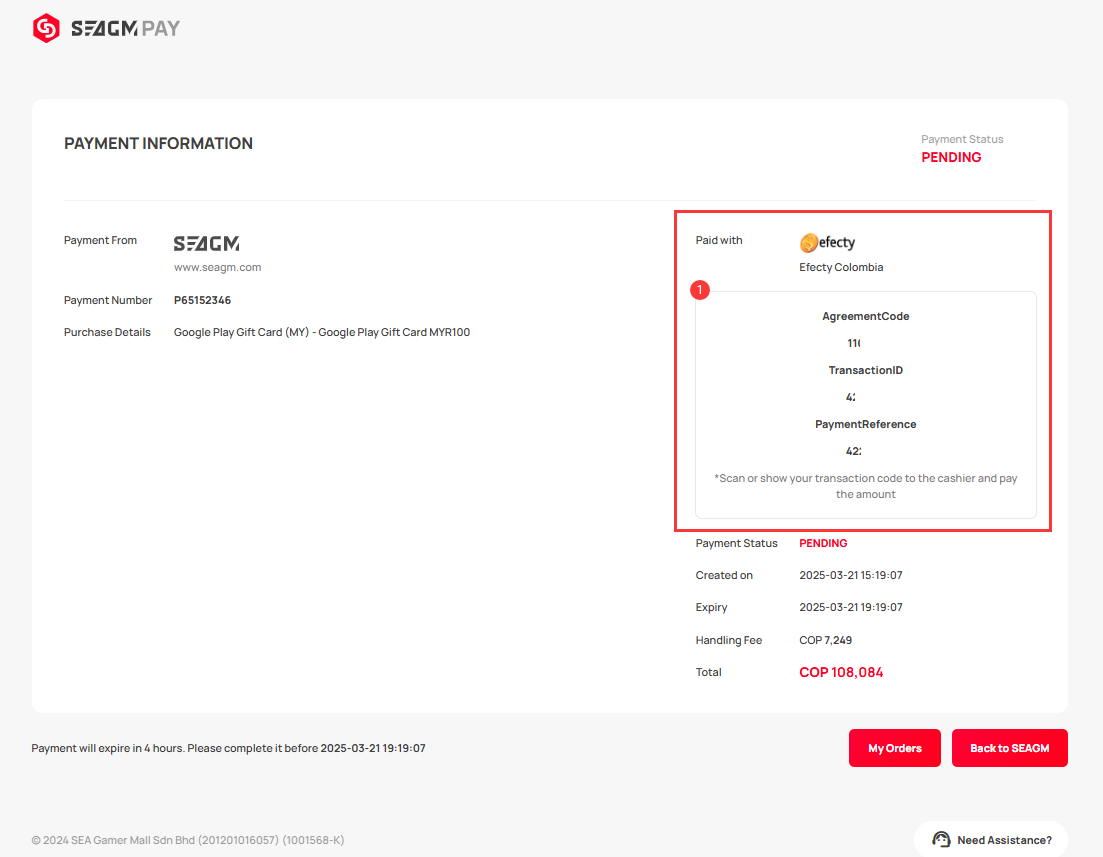This screenshot has height=857, width=1103.
Task: Open the Need Assistance? help chat
Action: tap(990, 839)
